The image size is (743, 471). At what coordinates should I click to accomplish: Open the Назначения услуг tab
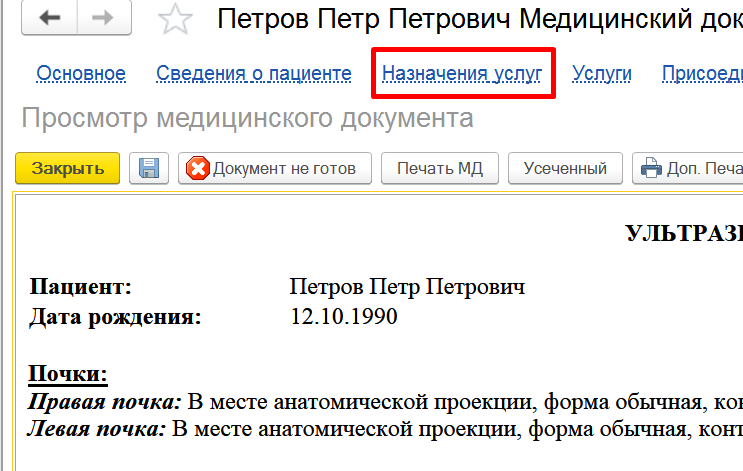click(x=462, y=73)
